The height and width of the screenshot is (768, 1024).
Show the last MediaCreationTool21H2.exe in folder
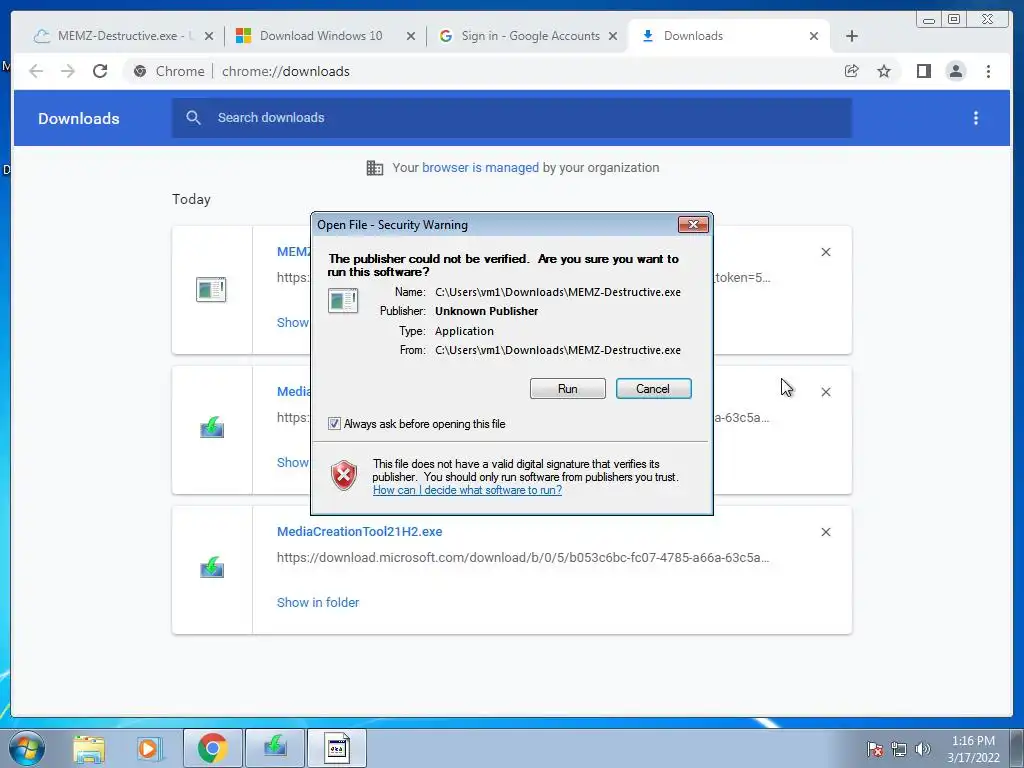coord(318,602)
